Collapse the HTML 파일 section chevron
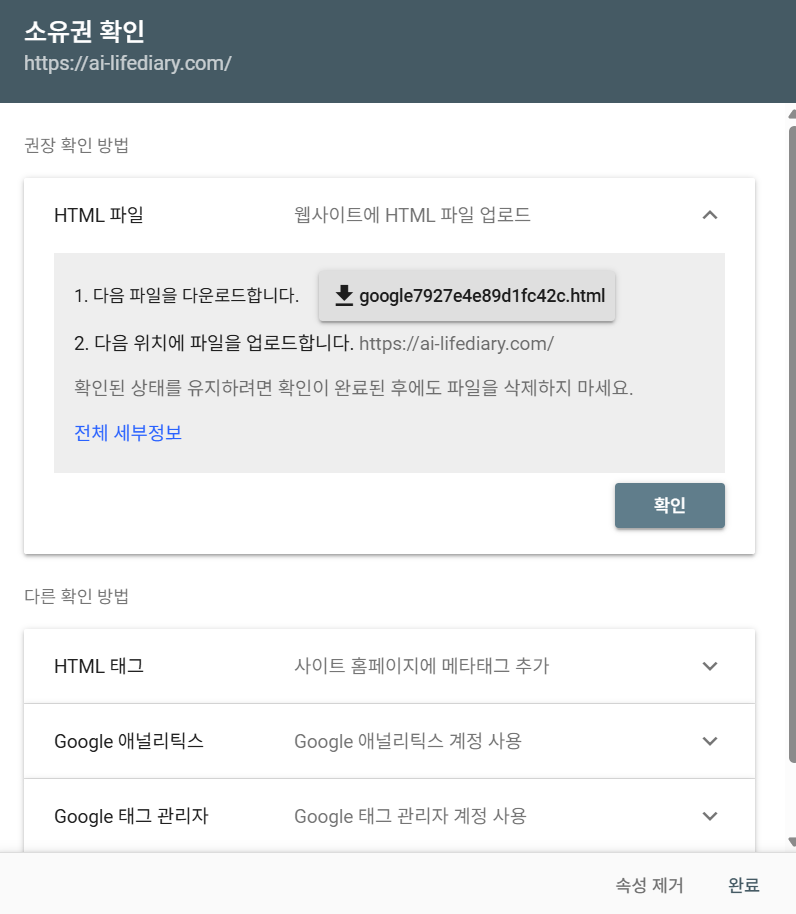This screenshot has width=796, height=914. click(x=710, y=215)
